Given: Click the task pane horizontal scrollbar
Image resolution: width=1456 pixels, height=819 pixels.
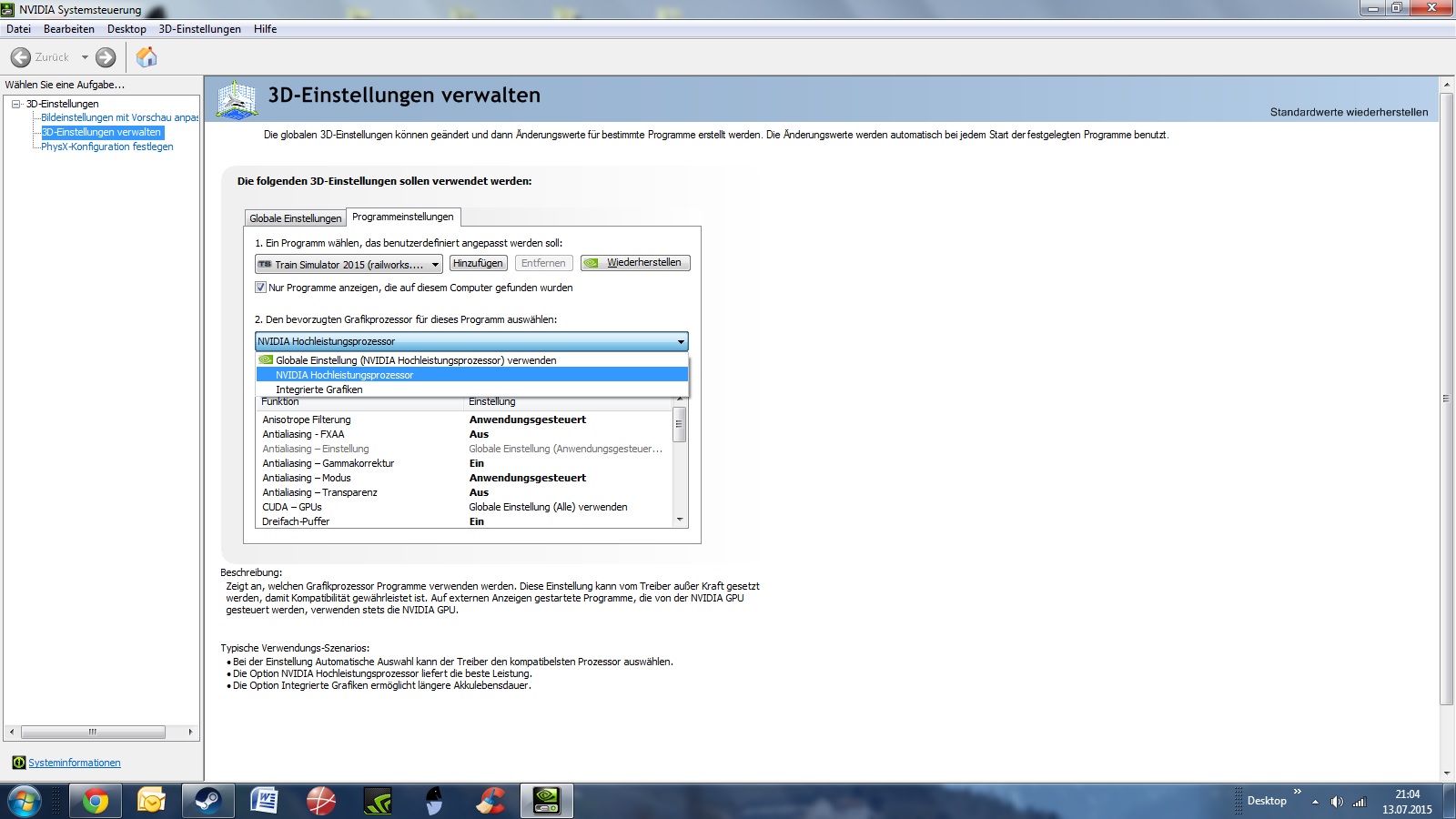Looking at the screenshot, I should click(x=93, y=732).
